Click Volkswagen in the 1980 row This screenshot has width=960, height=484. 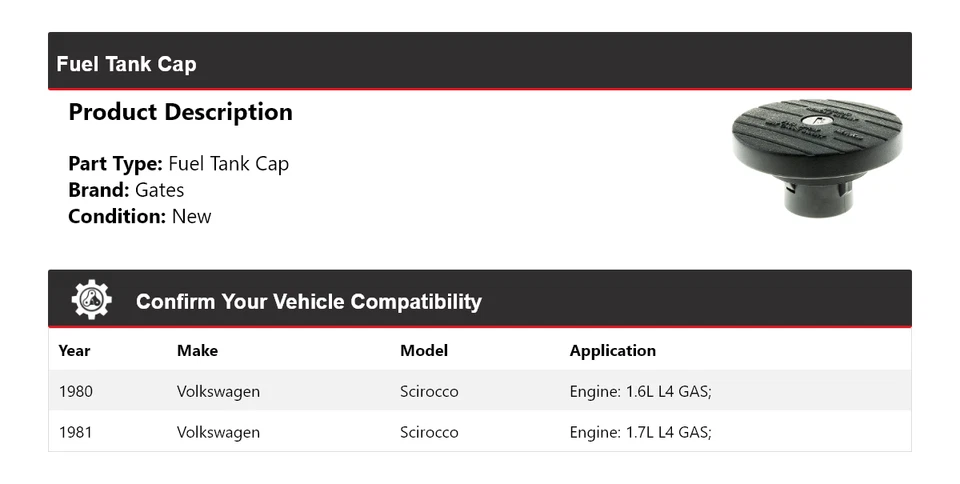(218, 391)
